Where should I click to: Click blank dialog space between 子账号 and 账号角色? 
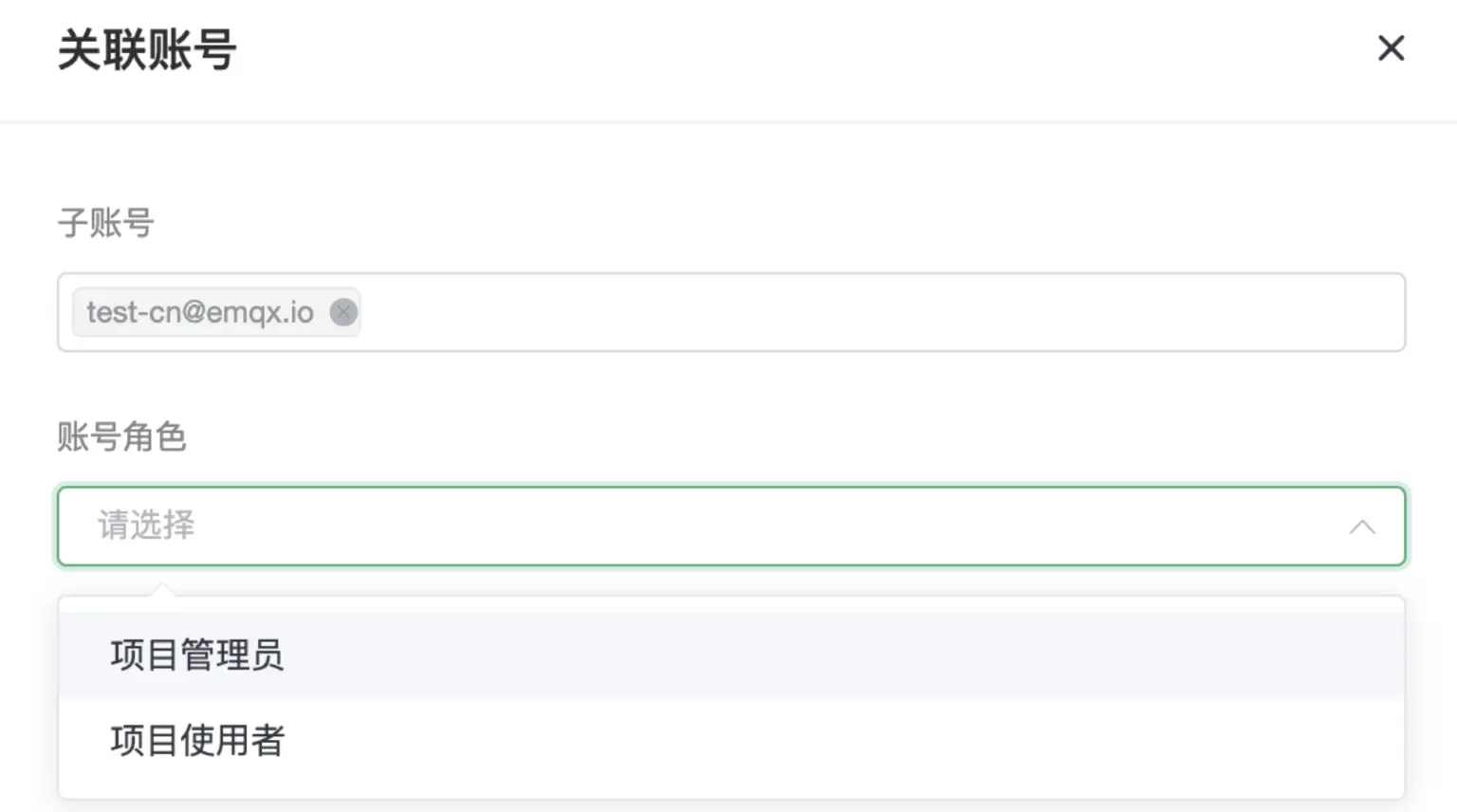point(731,384)
